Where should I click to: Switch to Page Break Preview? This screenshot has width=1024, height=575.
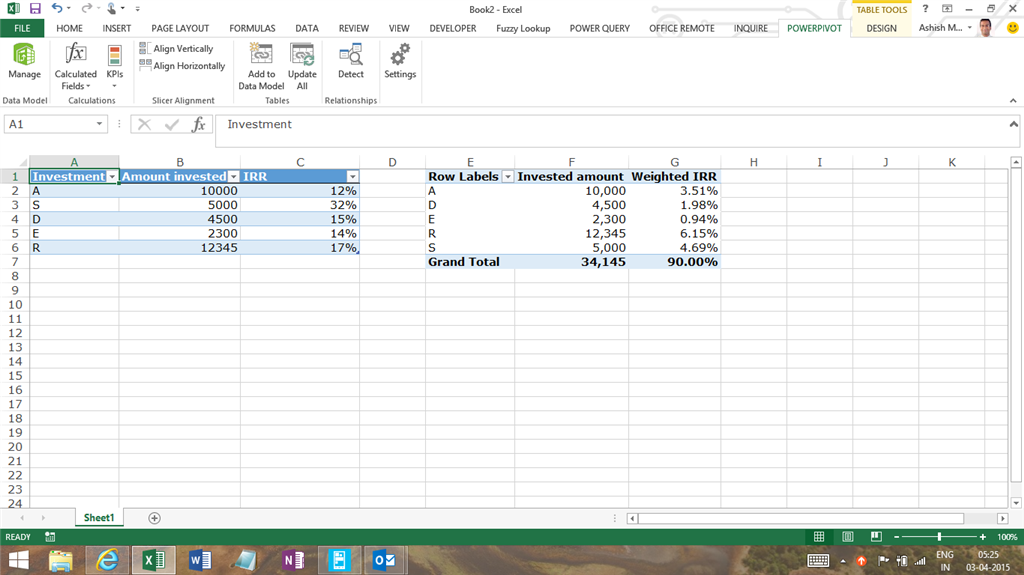pyautogui.click(x=876, y=536)
